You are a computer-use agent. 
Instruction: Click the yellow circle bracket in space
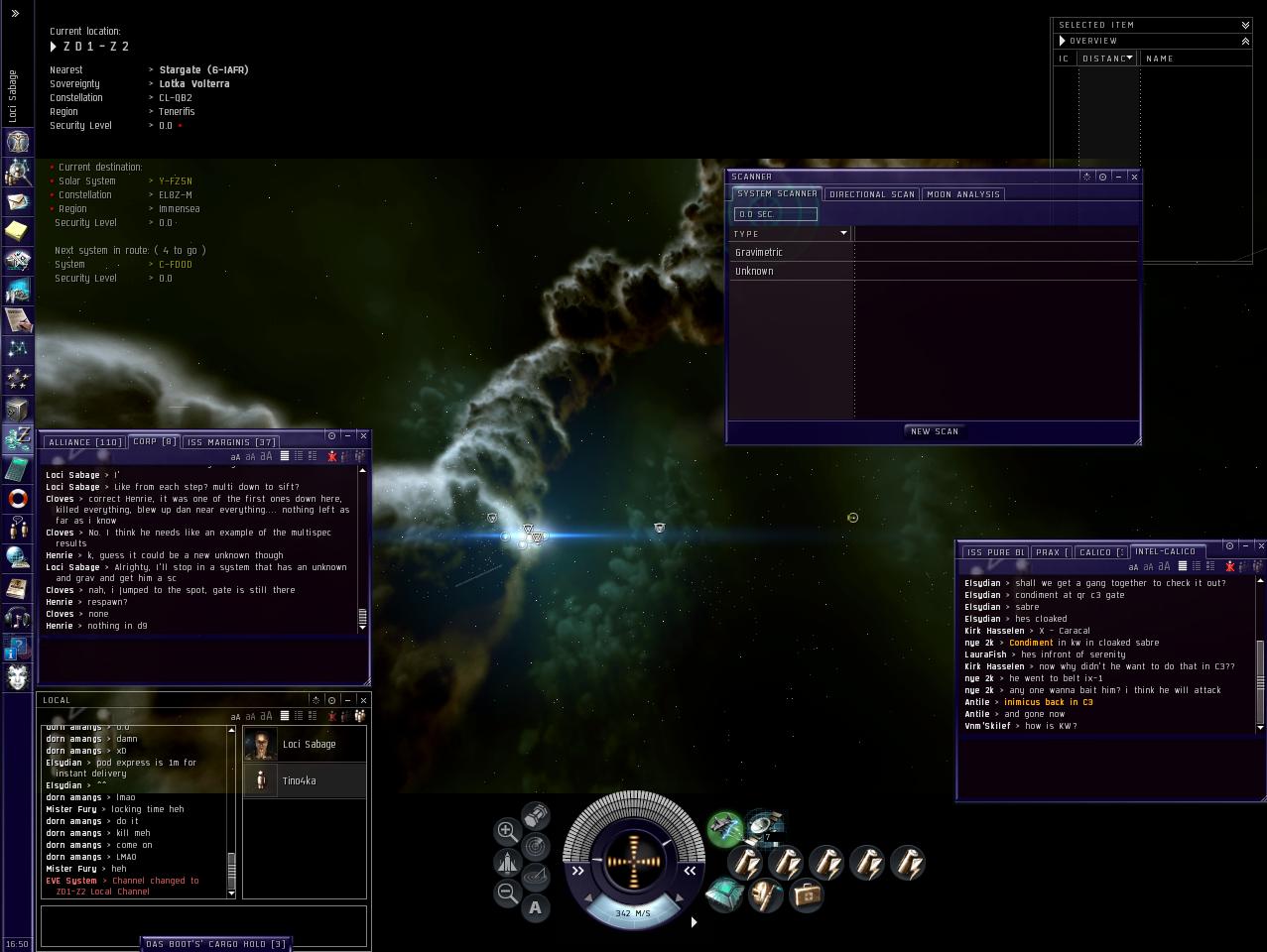[x=852, y=518]
